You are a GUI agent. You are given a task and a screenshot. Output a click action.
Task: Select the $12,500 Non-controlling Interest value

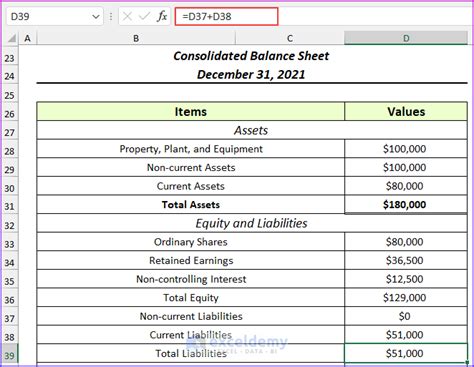(406, 279)
